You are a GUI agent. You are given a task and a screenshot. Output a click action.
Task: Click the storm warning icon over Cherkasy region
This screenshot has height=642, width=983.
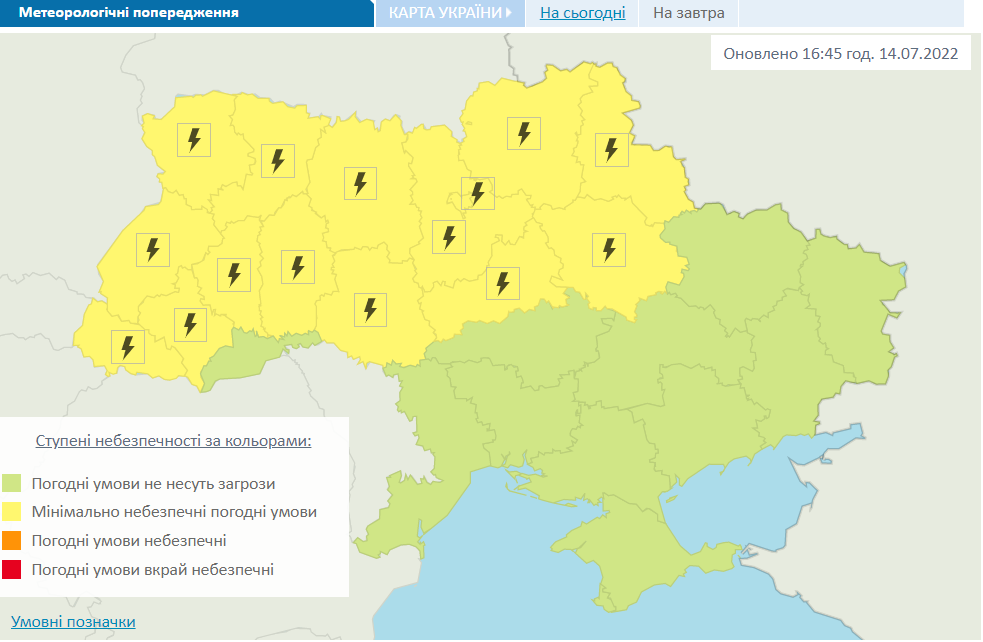502,283
